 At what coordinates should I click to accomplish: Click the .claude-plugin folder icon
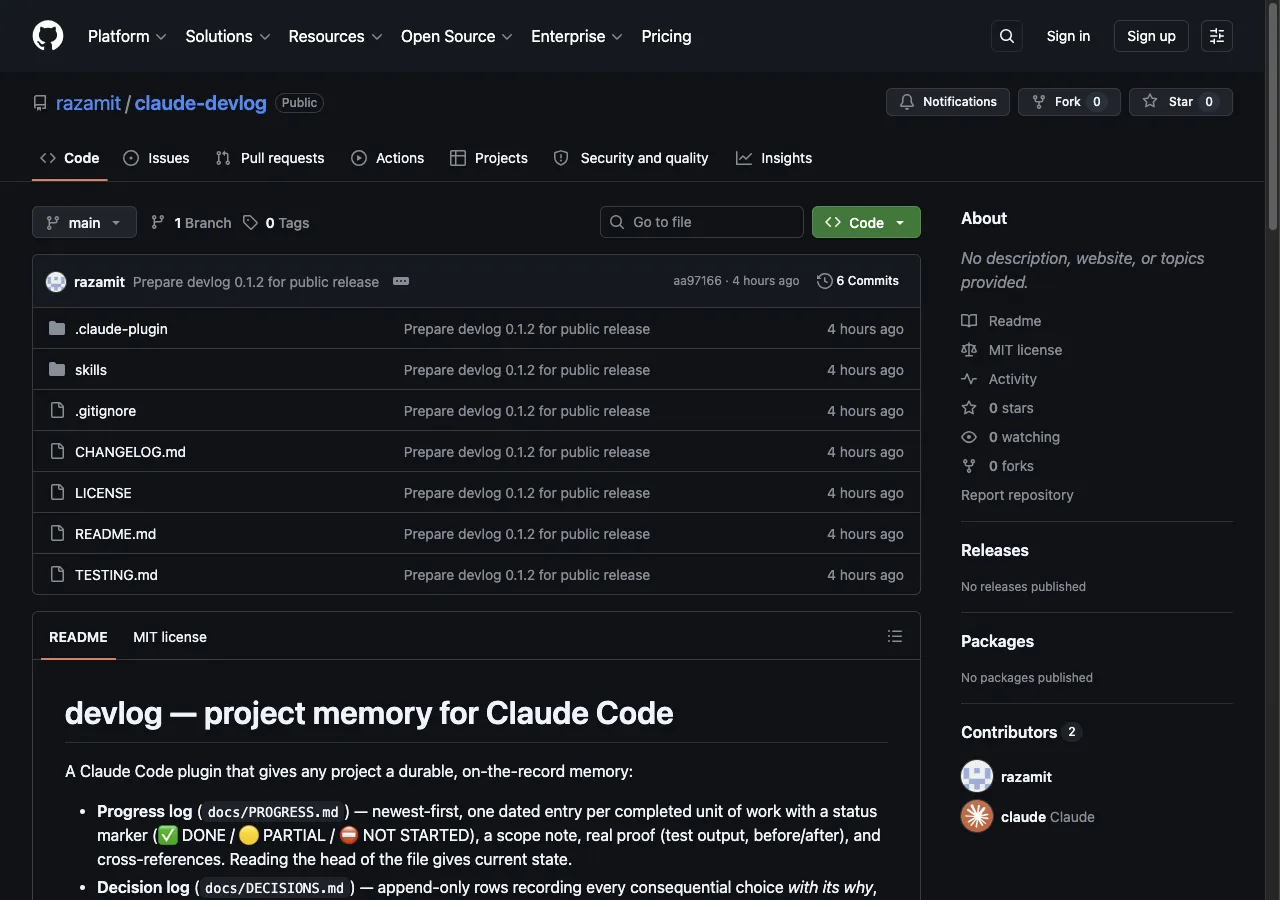tap(57, 328)
